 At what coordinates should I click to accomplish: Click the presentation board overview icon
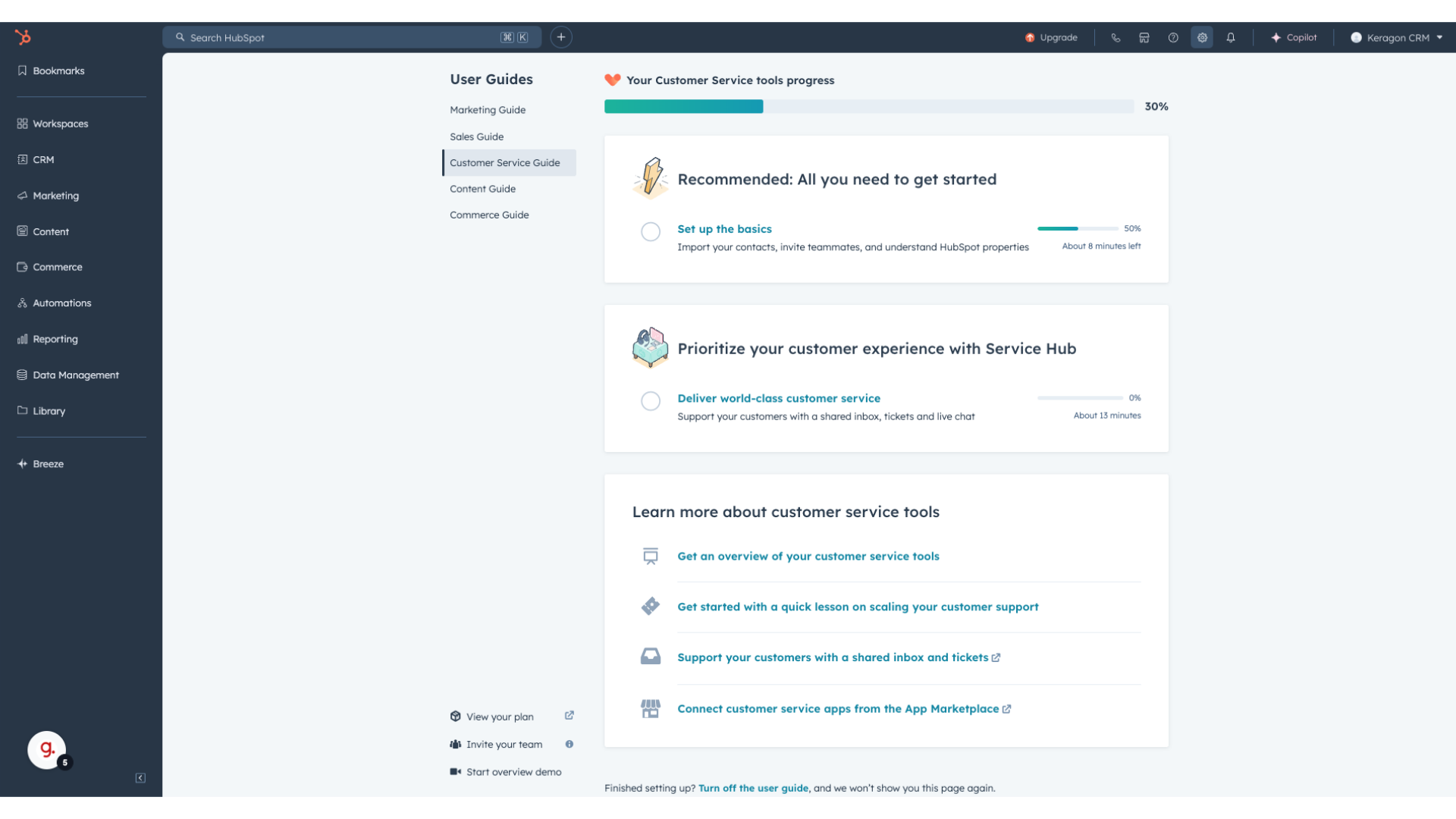coord(651,556)
